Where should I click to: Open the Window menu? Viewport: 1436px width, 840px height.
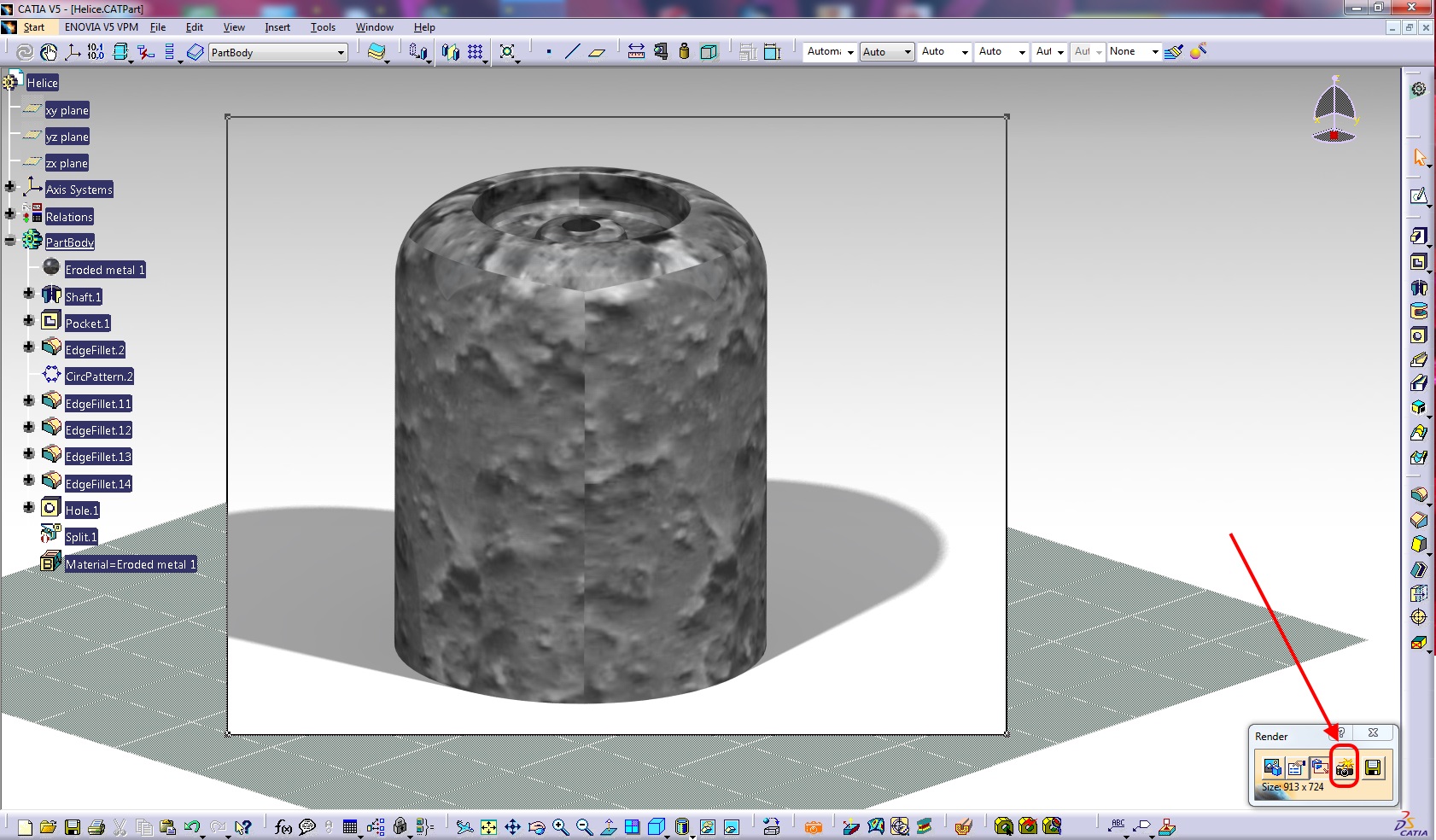coord(375,27)
